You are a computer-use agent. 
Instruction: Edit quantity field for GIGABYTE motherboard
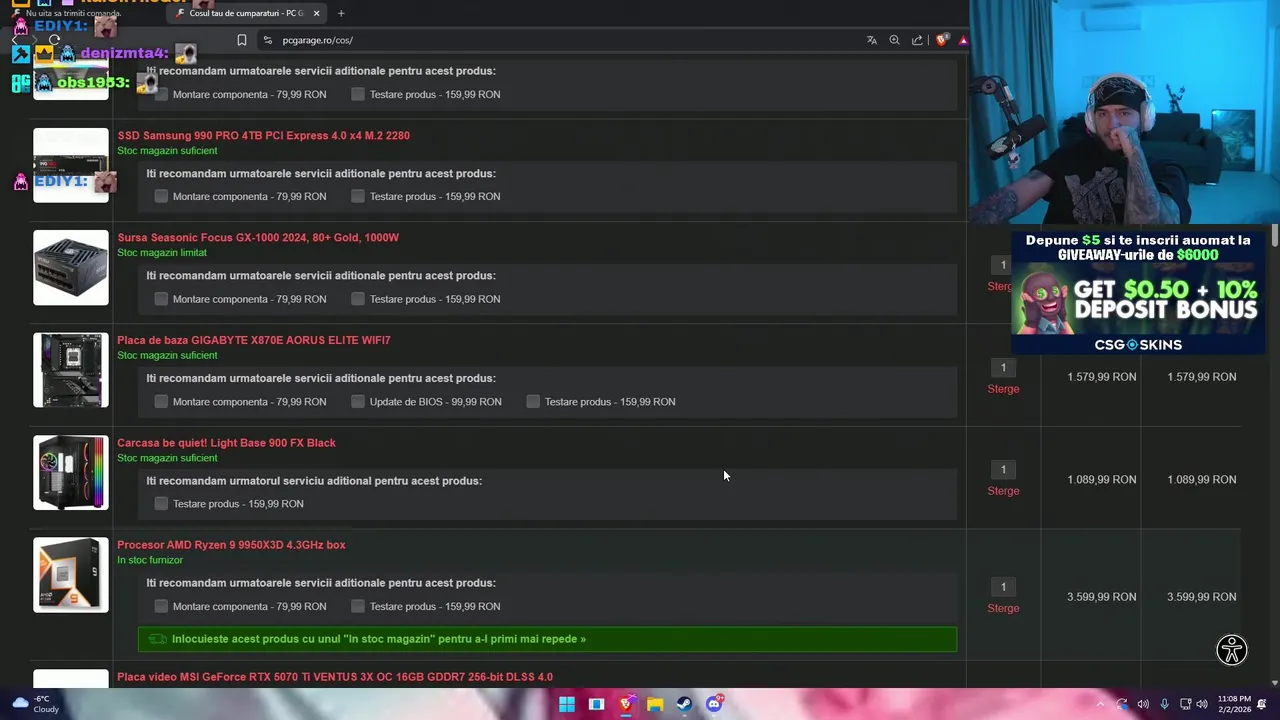click(1003, 367)
